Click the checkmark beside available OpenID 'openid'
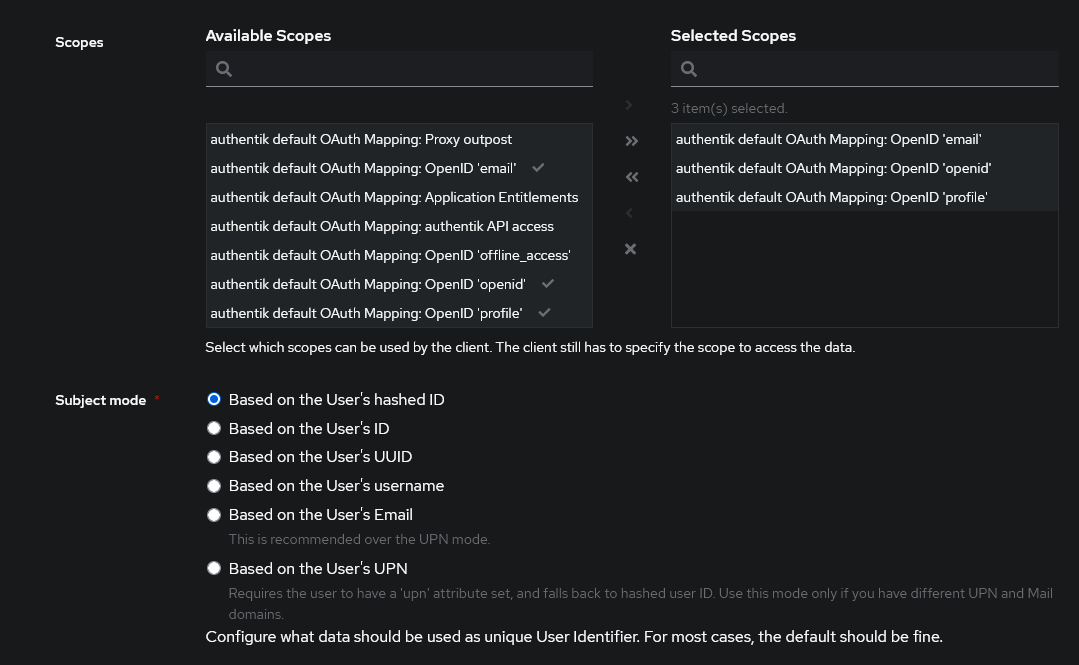Viewport: 1079px width, 665px height. (548, 284)
